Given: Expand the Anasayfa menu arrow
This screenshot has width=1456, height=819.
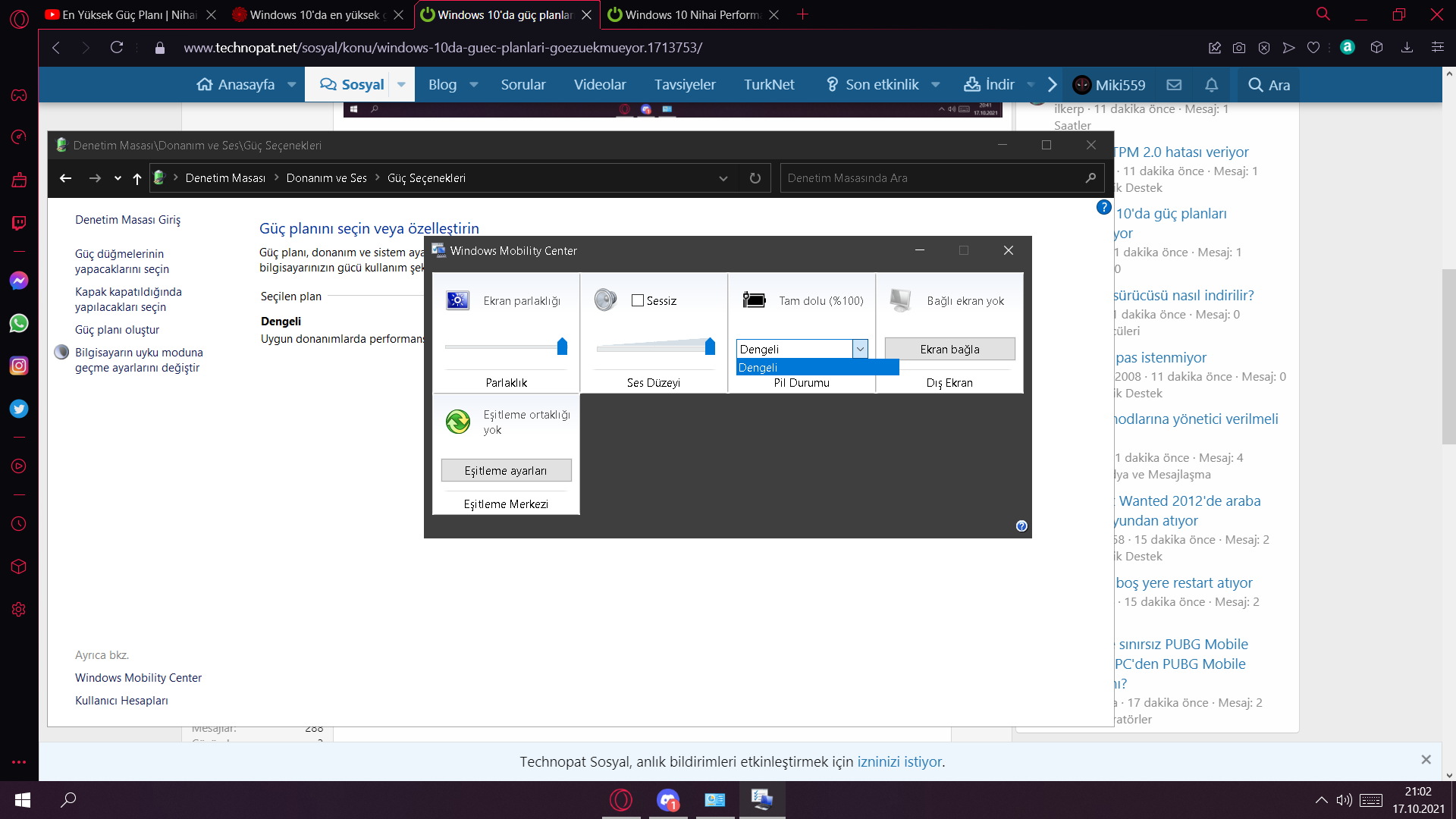Looking at the screenshot, I should click(292, 85).
